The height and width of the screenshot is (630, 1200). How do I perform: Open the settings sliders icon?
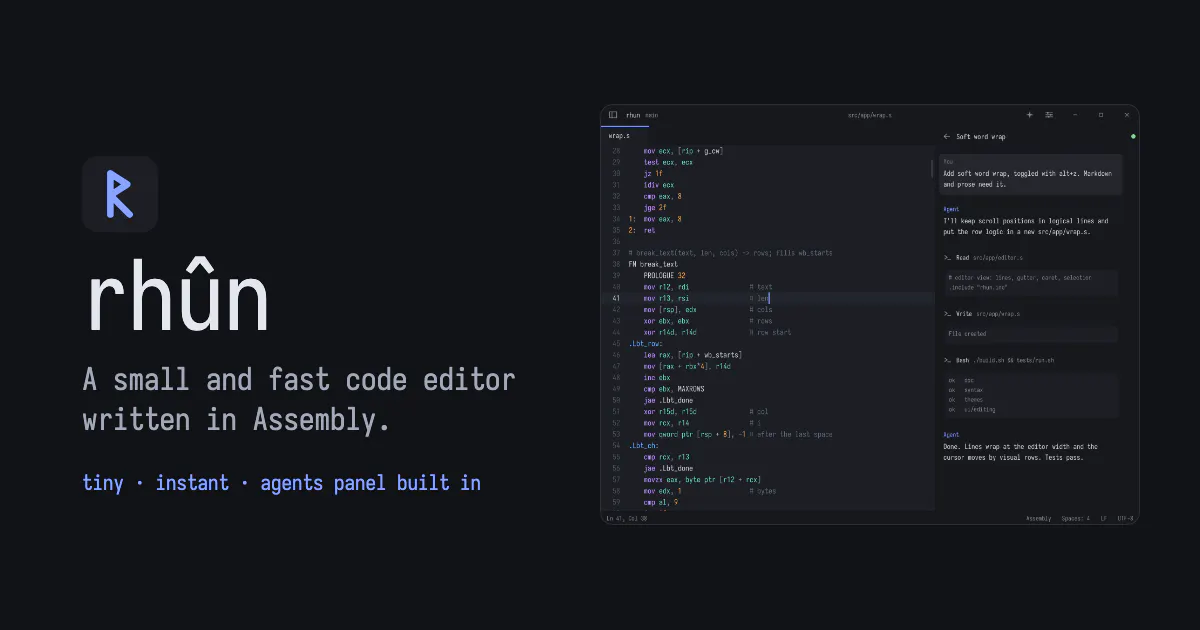click(x=1049, y=115)
